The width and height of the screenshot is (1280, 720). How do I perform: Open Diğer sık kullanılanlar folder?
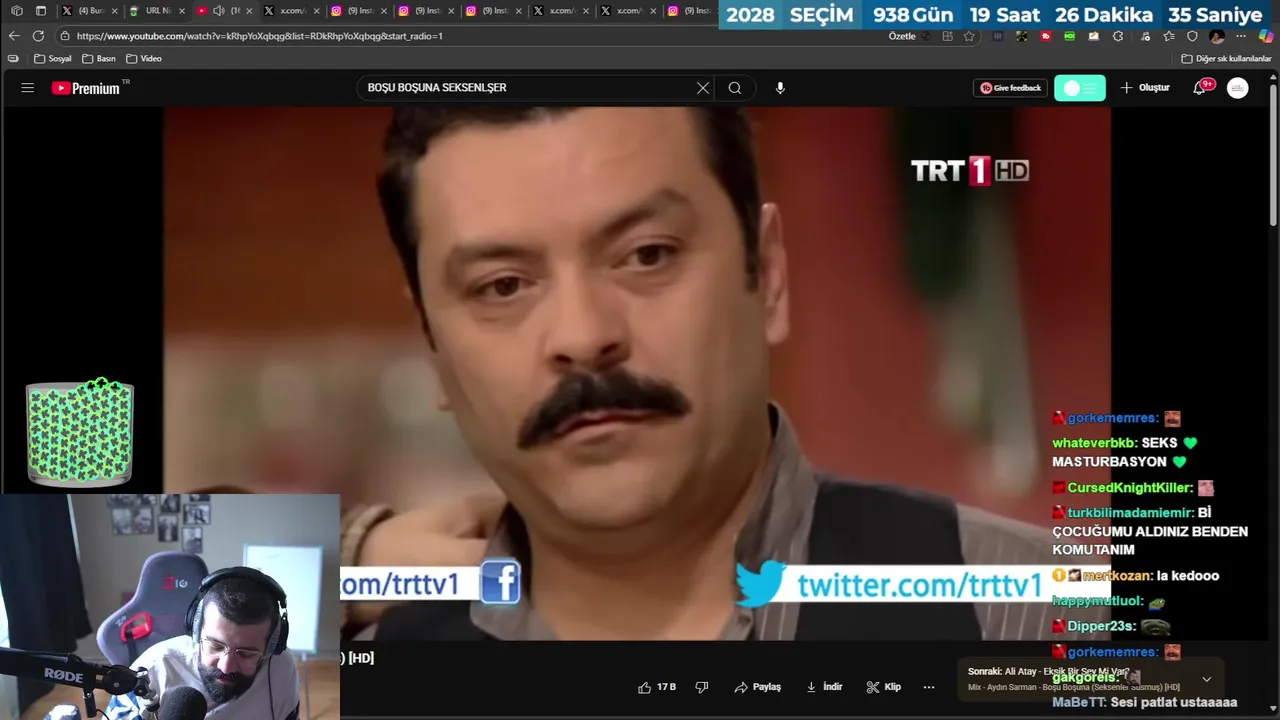[x=1226, y=59]
